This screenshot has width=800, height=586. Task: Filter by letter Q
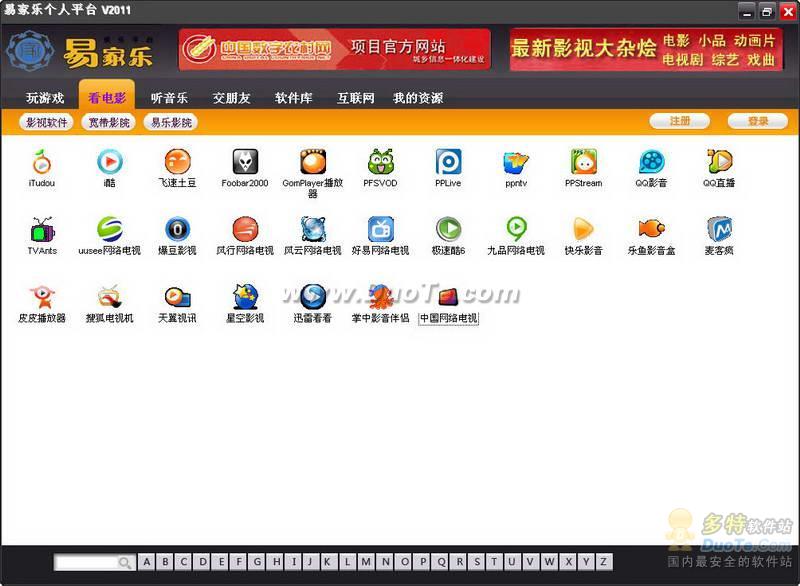pyautogui.click(x=441, y=562)
